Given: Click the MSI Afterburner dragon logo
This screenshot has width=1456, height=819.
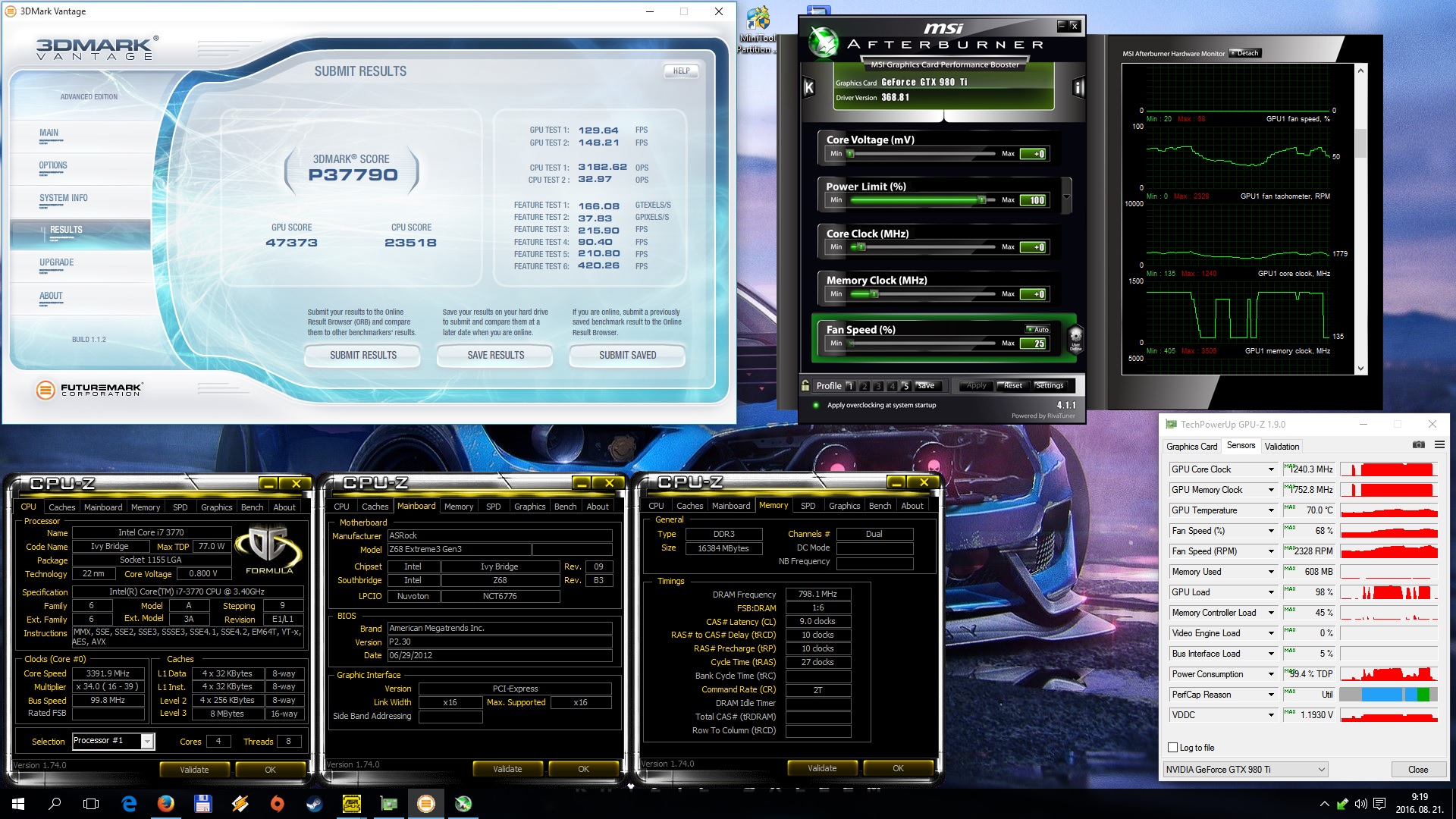Looking at the screenshot, I should [823, 42].
